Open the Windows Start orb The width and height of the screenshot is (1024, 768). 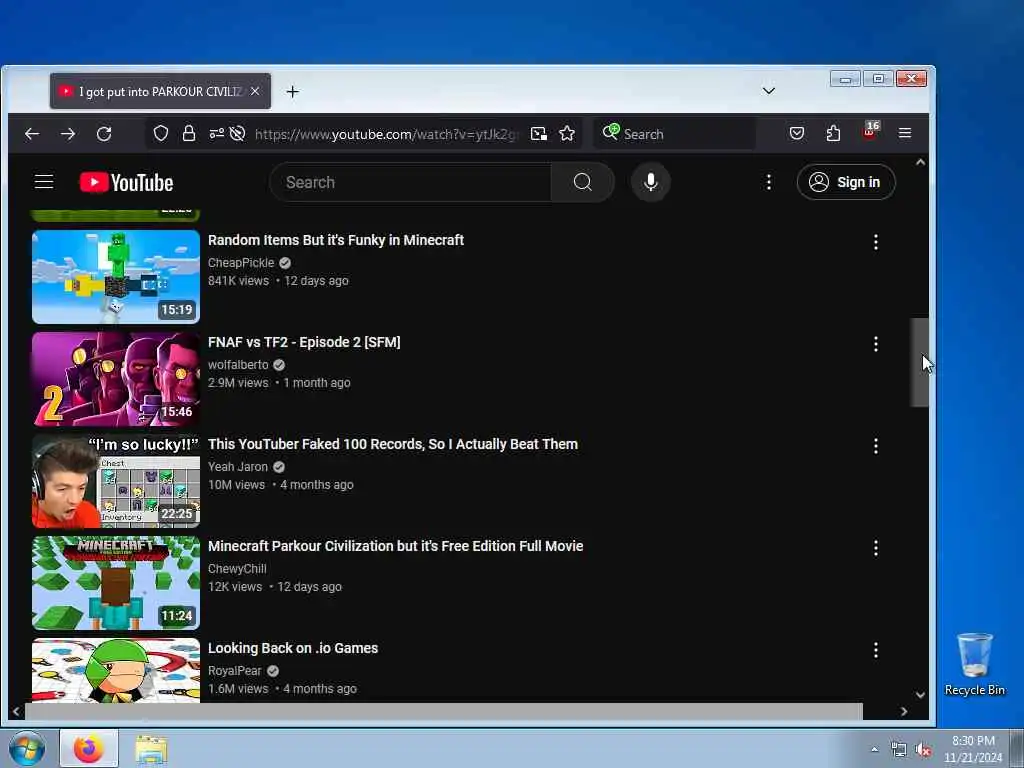click(x=27, y=748)
